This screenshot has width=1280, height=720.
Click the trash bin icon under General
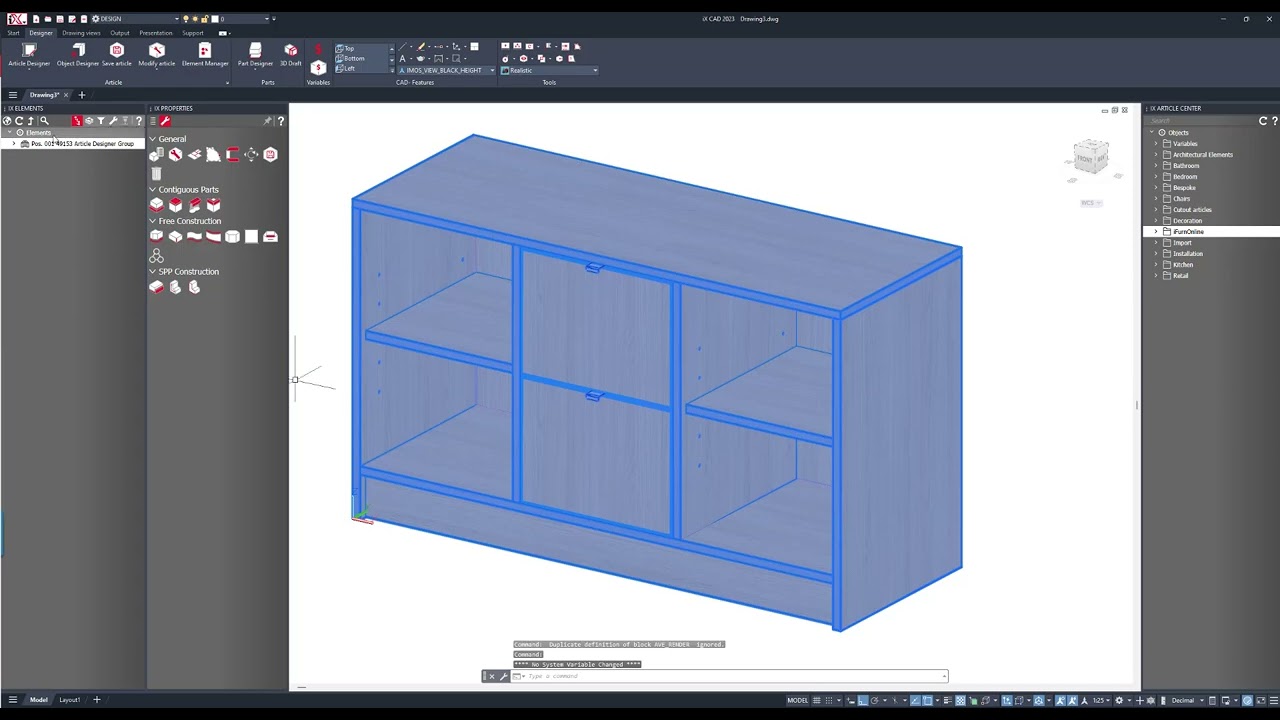pos(156,173)
